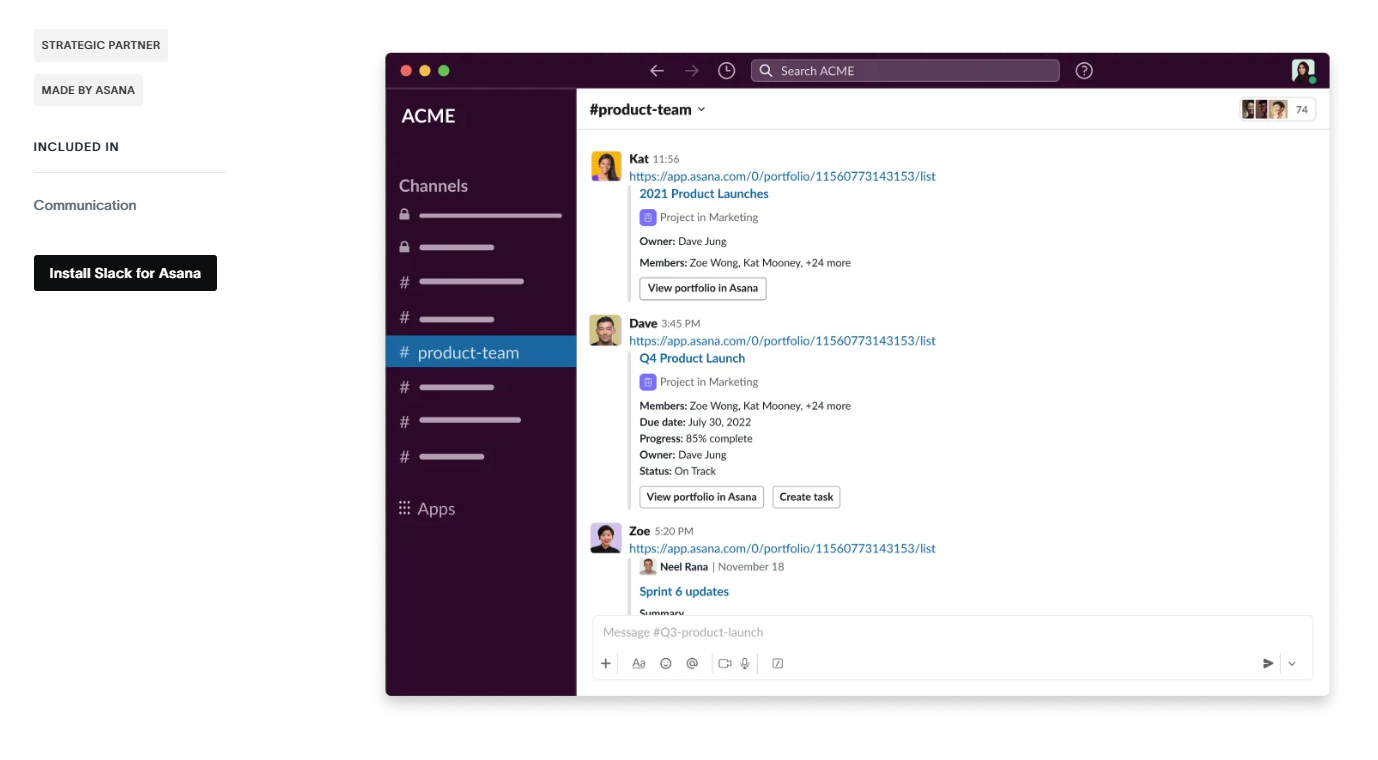This screenshot has width=1378, height=760.
Task: Open the Asana portfolio link in Dave's message
Action: [x=782, y=341]
